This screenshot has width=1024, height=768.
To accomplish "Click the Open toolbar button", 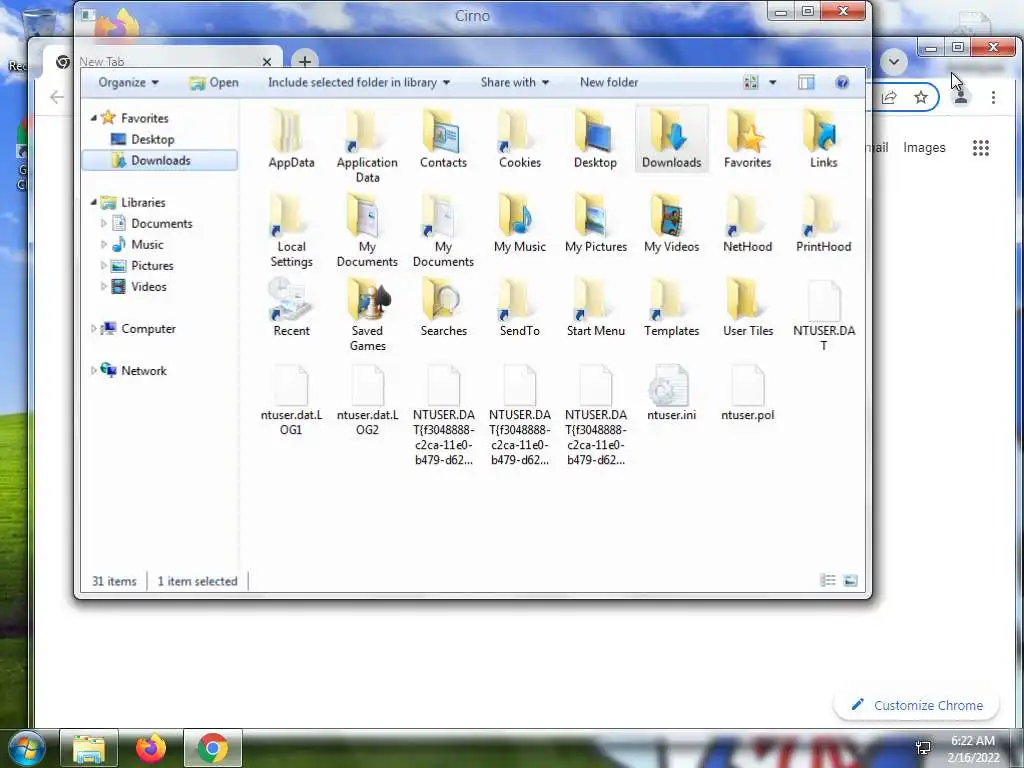I will pos(214,82).
